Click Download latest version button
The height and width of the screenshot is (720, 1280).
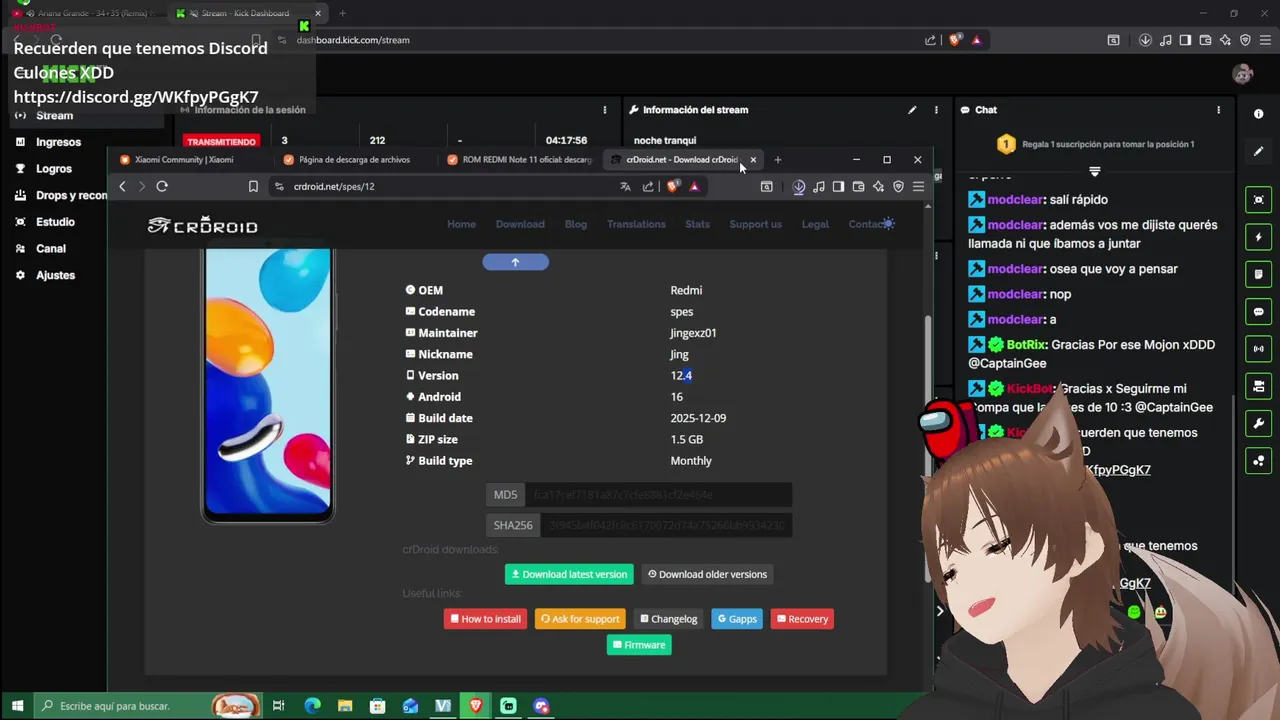click(x=570, y=574)
